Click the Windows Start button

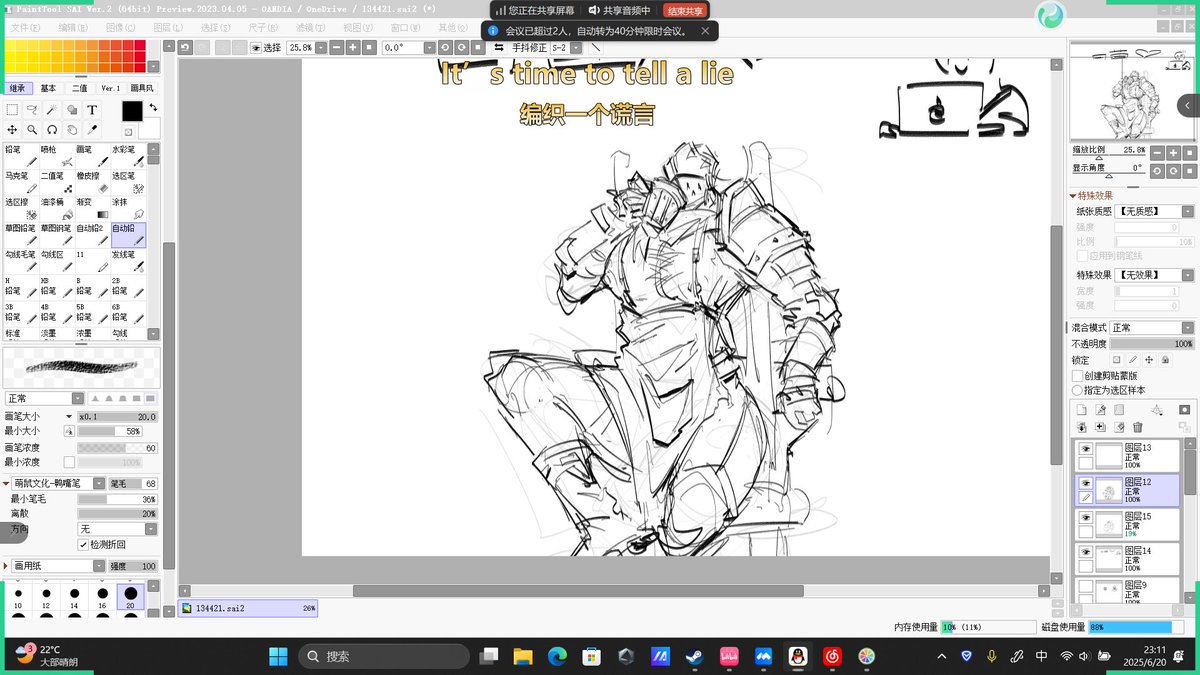(278, 656)
